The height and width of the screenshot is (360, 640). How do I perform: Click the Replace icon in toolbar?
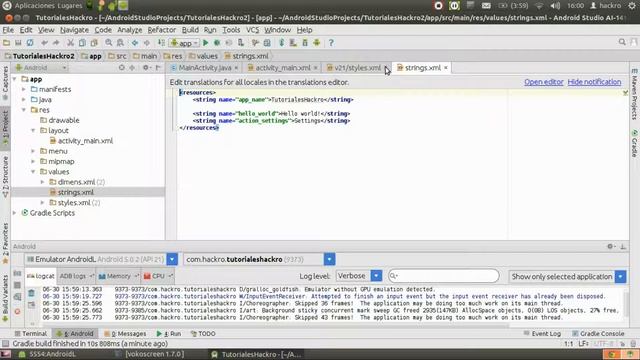tap(120, 42)
